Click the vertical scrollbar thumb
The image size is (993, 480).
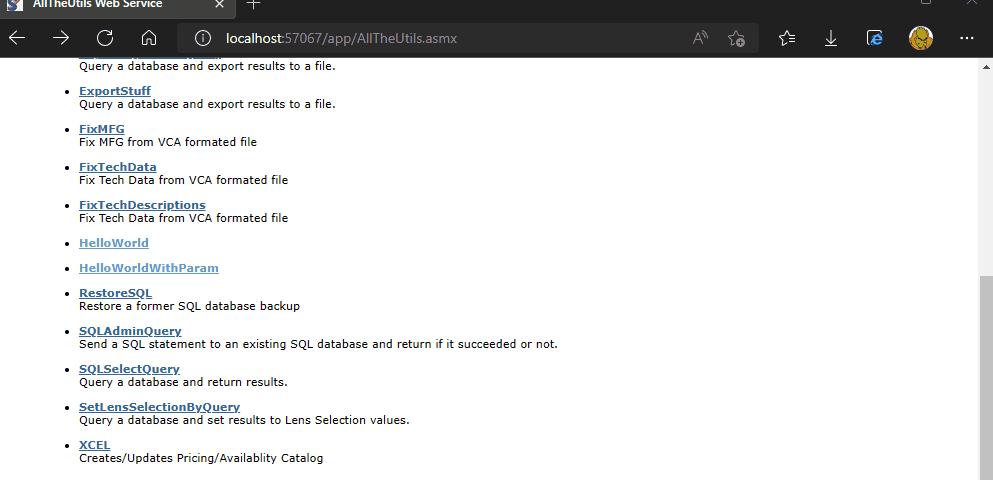pyautogui.click(x=986, y=377)
